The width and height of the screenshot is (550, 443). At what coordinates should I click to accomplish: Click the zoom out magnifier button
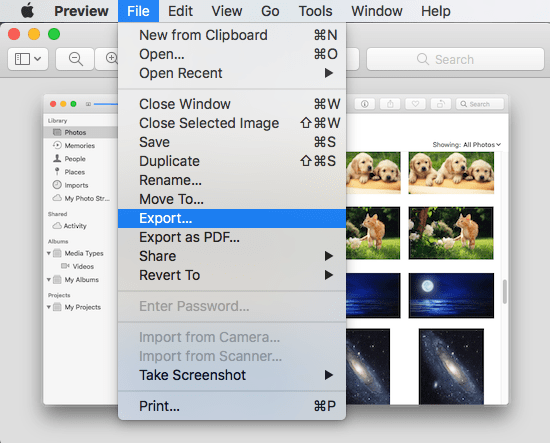click(75, 59)
